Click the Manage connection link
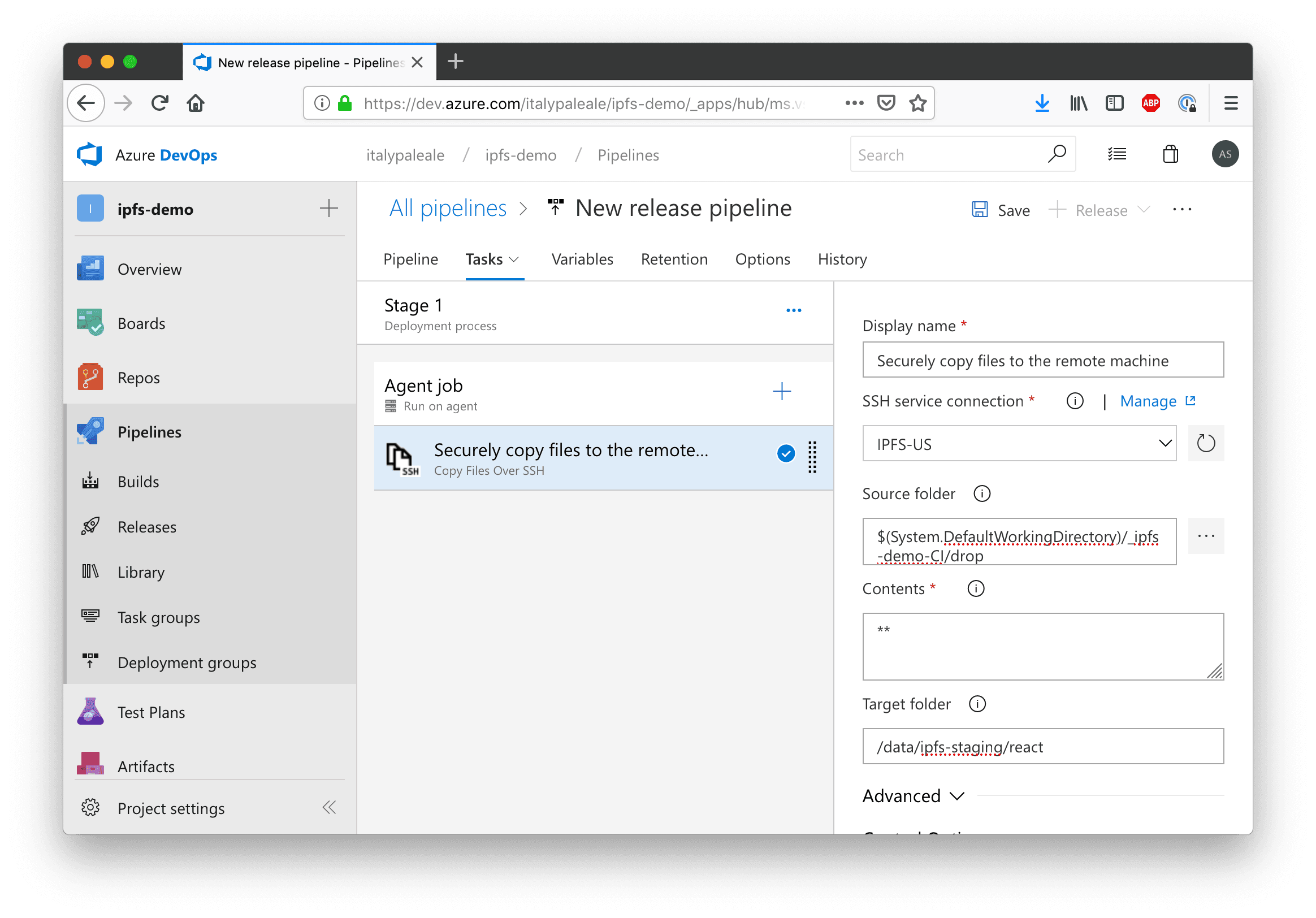Image resolution: width=1316 pixels, height=918 pixels. point(1157,401)
